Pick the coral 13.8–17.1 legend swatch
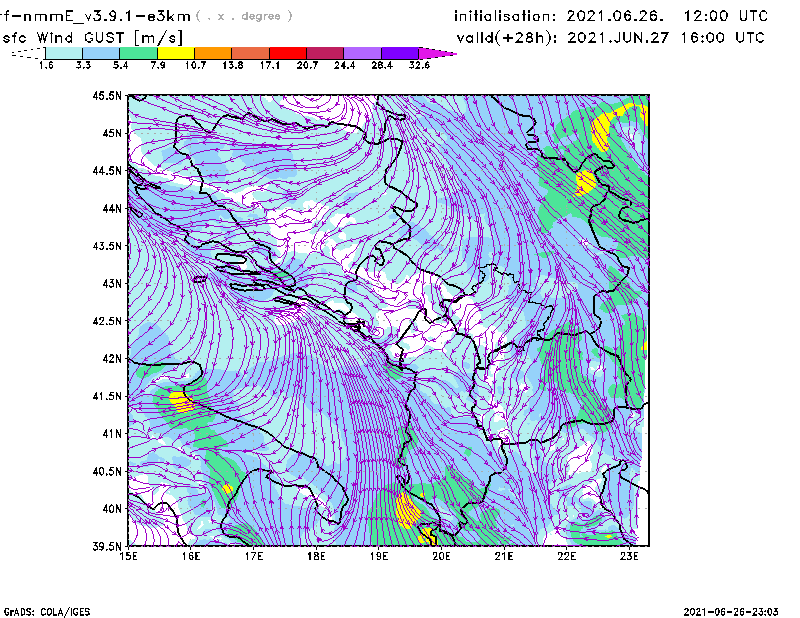 click(251, 53)
